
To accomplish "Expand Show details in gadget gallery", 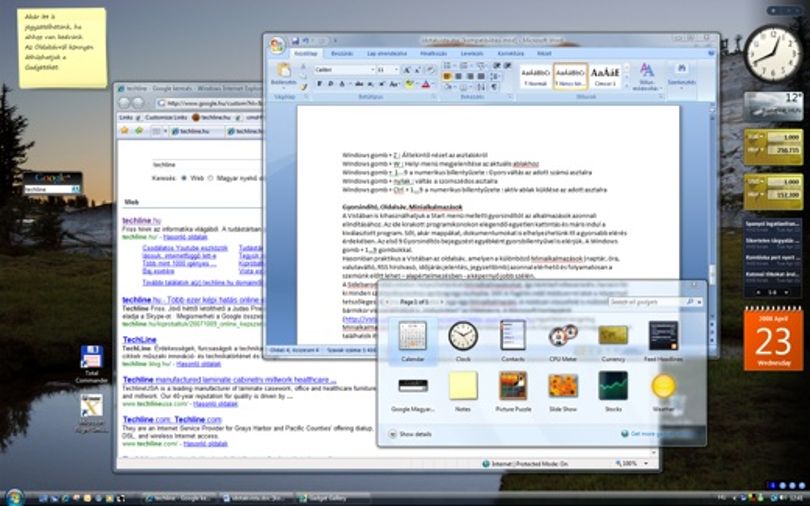I will (x=410, y=434).
